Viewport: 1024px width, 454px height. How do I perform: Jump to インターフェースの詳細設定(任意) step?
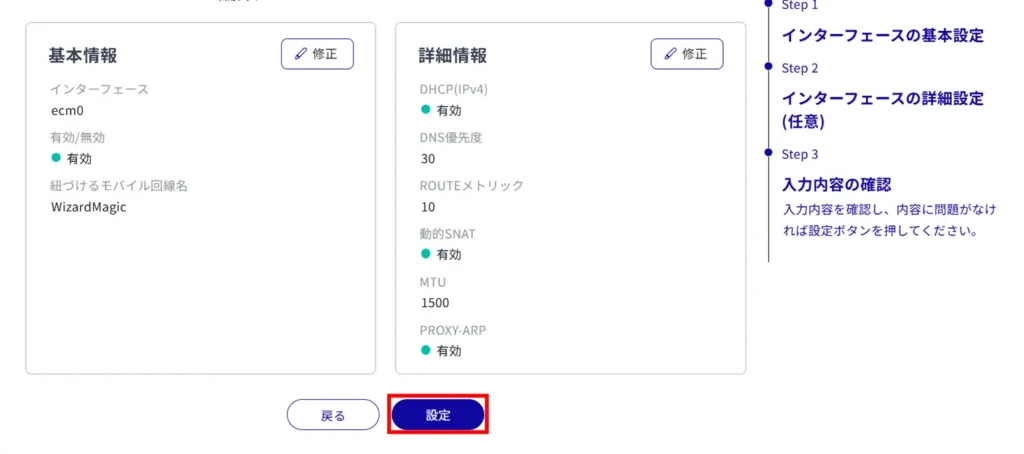882,110
